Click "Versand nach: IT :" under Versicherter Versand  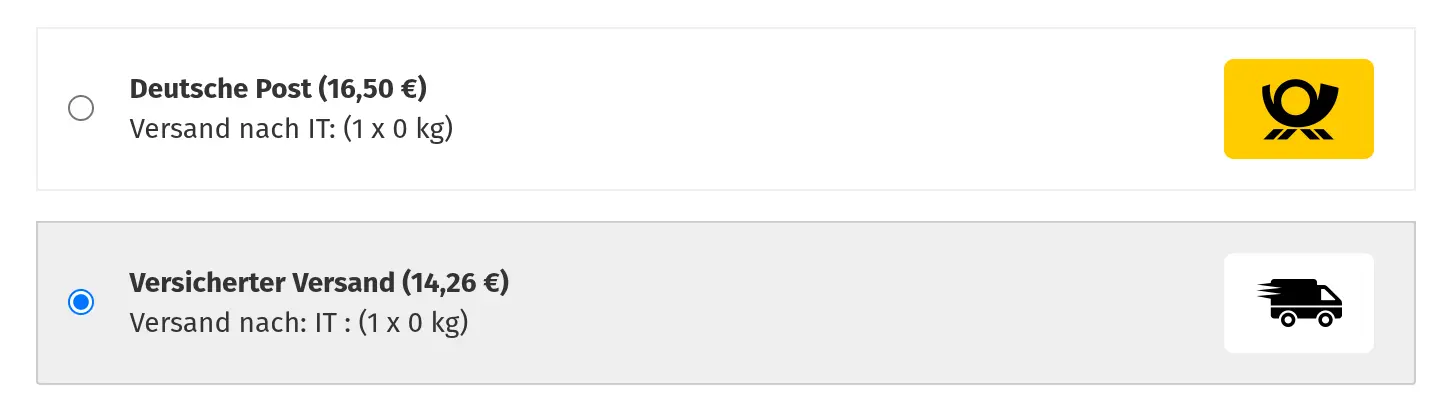240,323
